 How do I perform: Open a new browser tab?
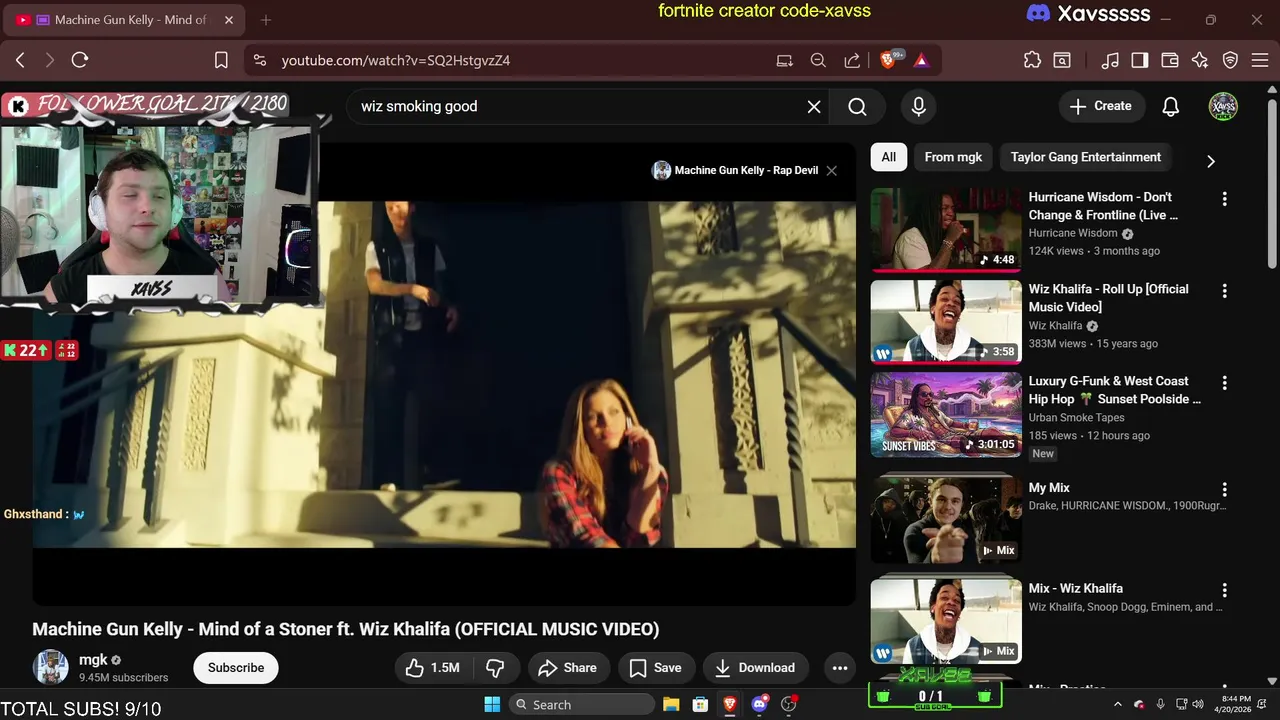pos(266,20)
